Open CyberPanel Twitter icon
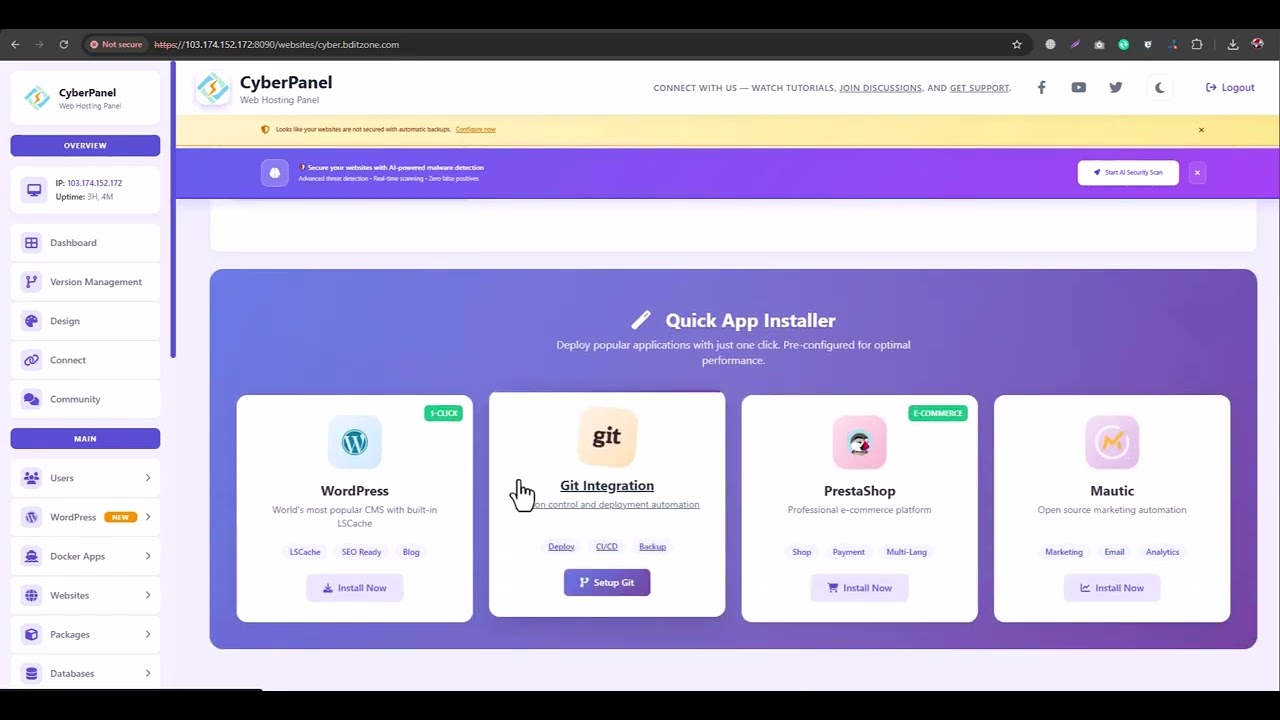 click(x=1115, y=87)
